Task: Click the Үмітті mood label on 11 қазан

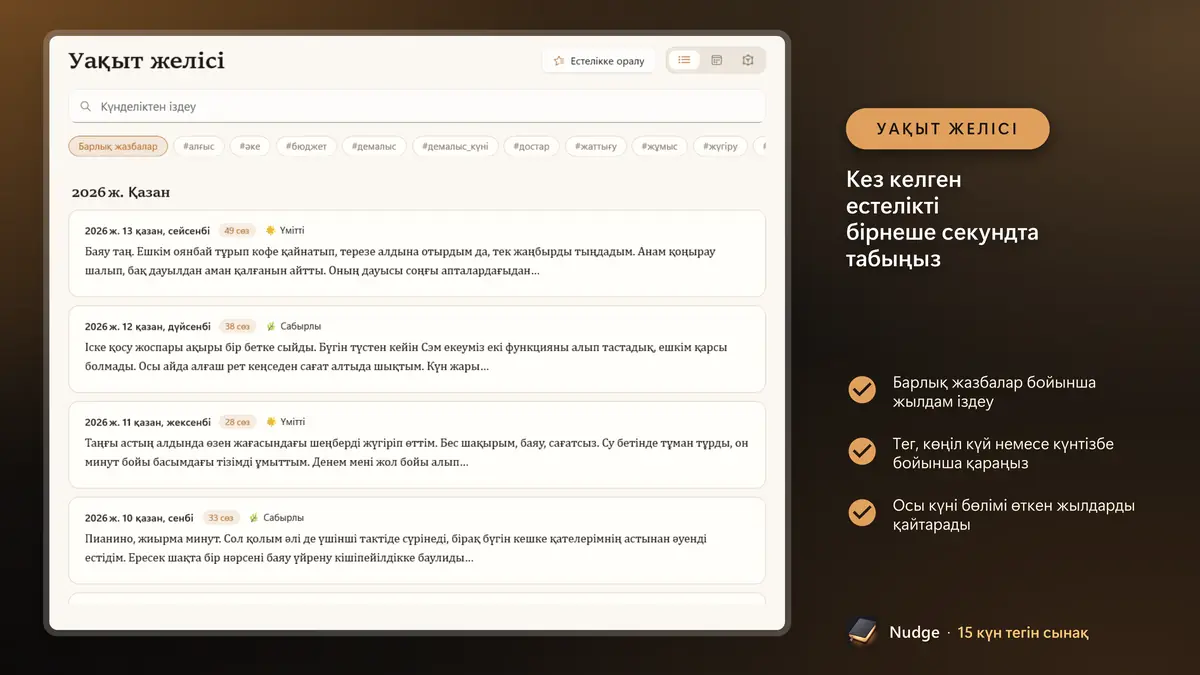Action: click(292, 422)
